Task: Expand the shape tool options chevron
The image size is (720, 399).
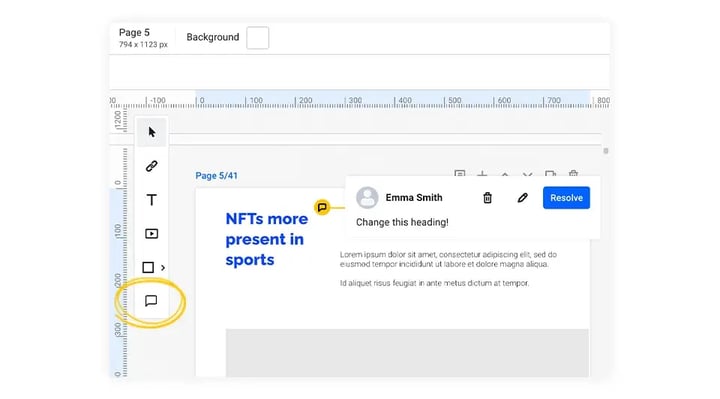Action: [163, 267]
